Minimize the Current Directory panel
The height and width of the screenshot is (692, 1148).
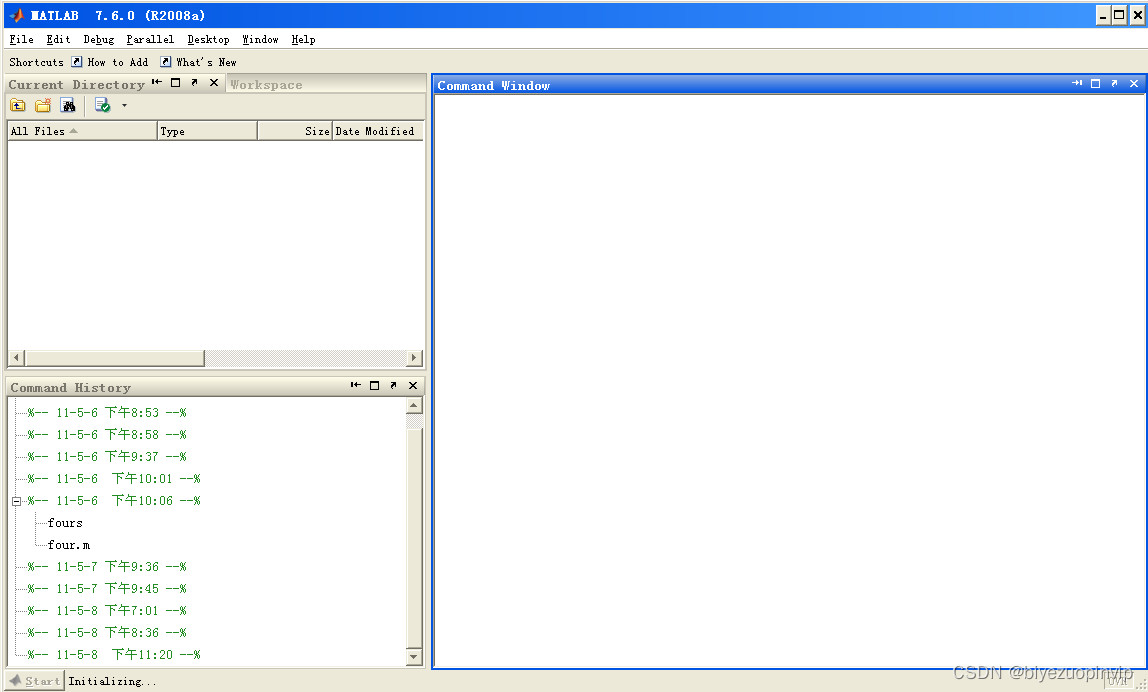(x=157, y=82)
